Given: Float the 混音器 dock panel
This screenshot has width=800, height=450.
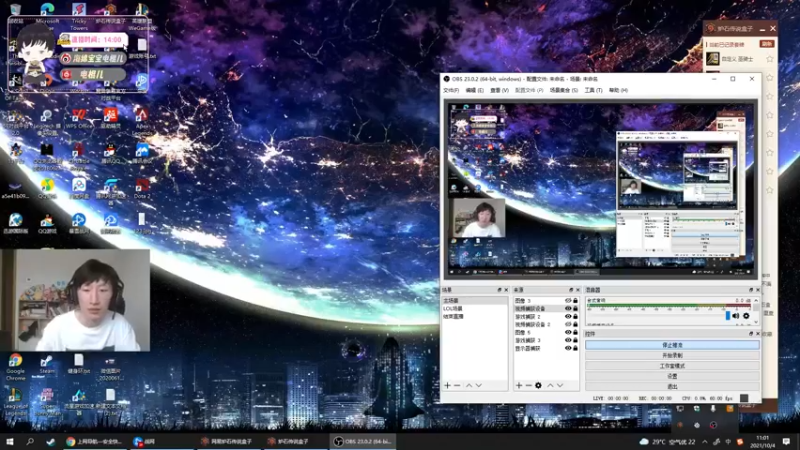Looking at the screenshot, I should click(751, 290).
